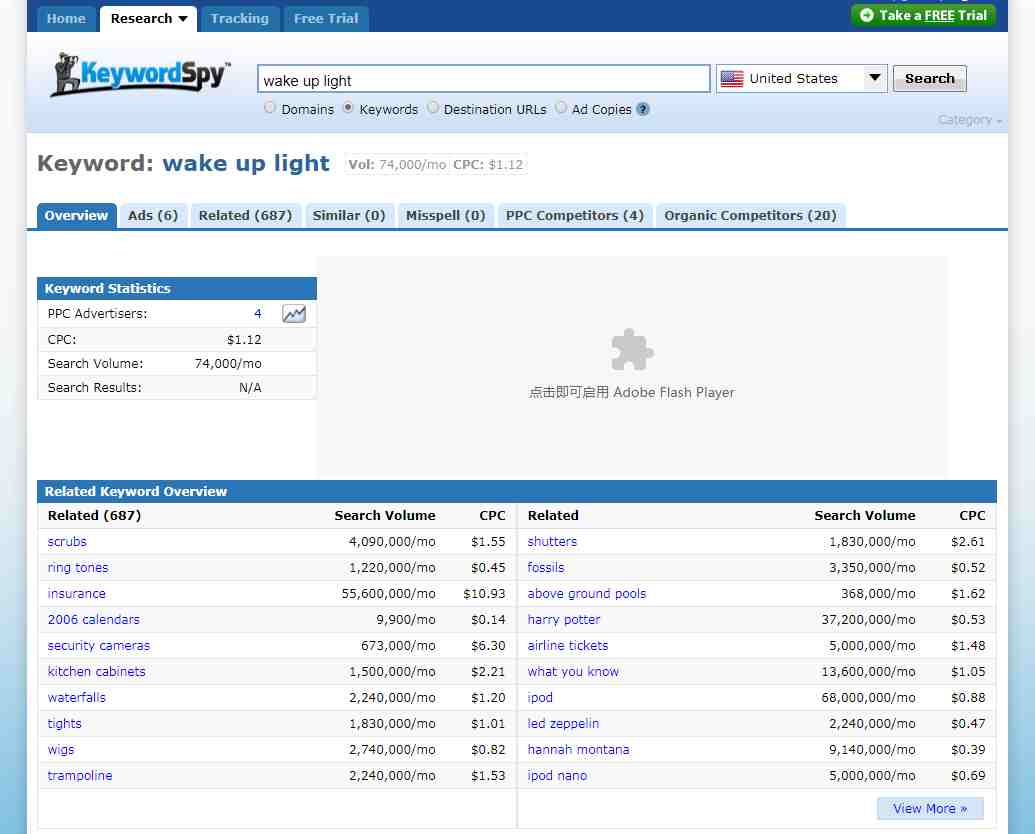The width and height of the screenshot is (1035, 834).
Task: Select the Domains radio button
Action: tap(269, 108)
